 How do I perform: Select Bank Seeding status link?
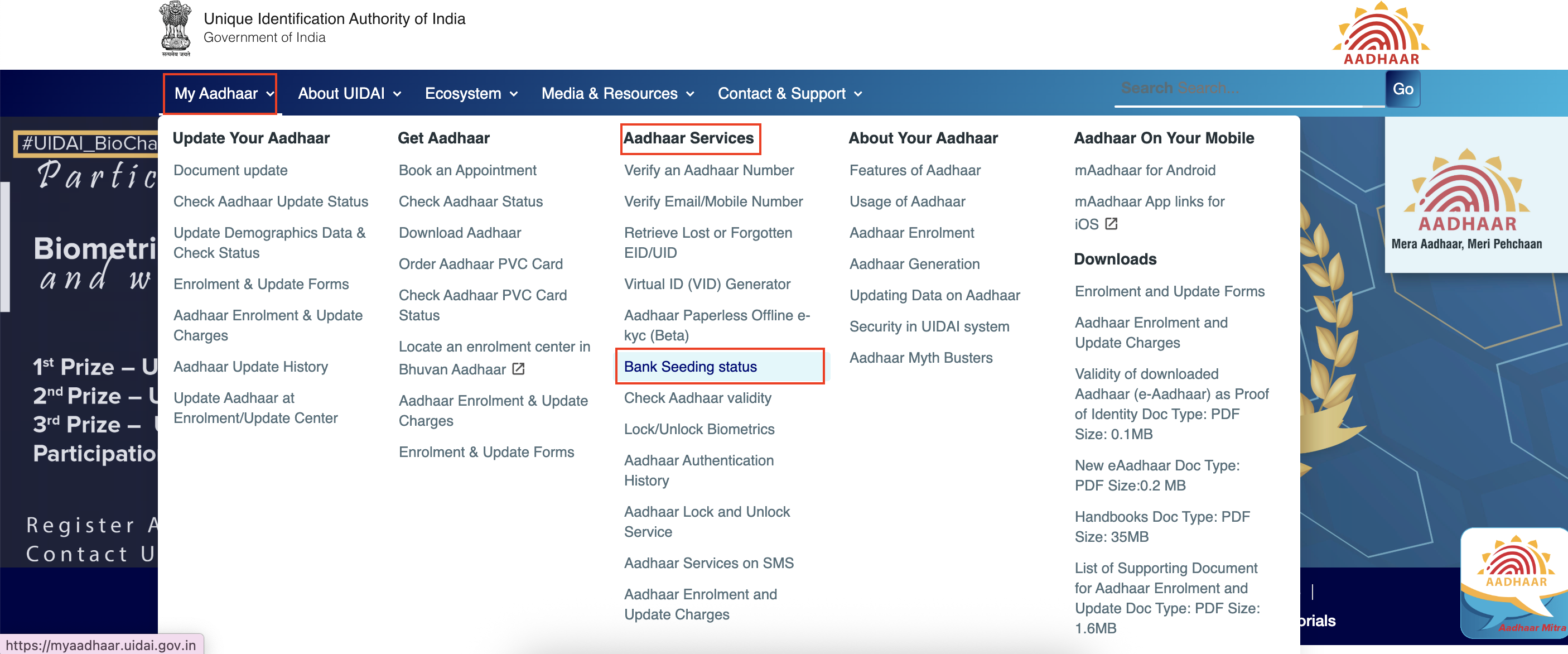coord(690,367)
